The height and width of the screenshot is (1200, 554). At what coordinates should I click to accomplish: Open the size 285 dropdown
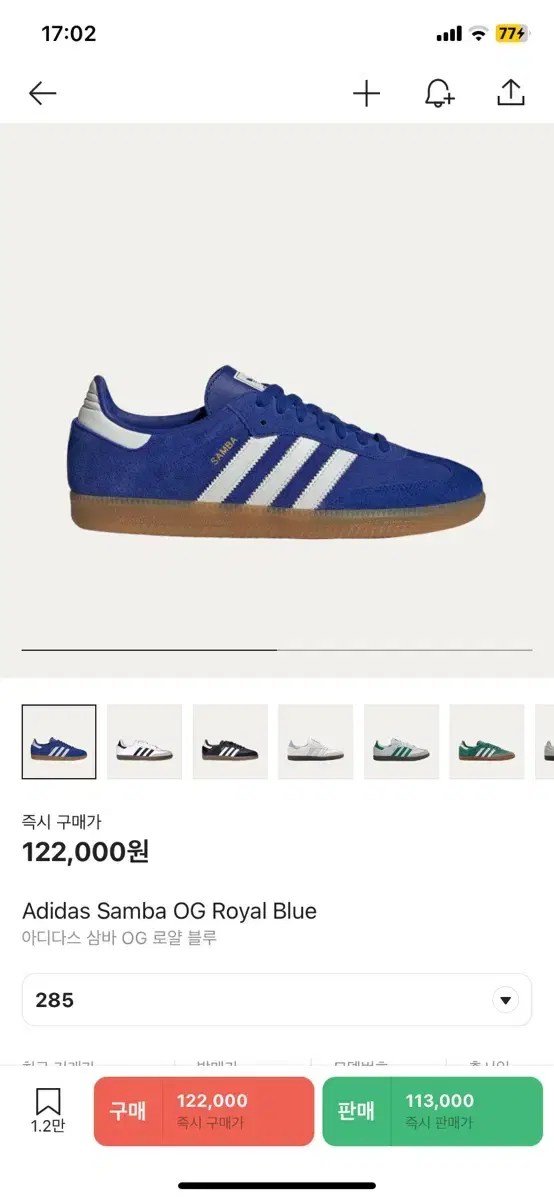(277, 1000)
